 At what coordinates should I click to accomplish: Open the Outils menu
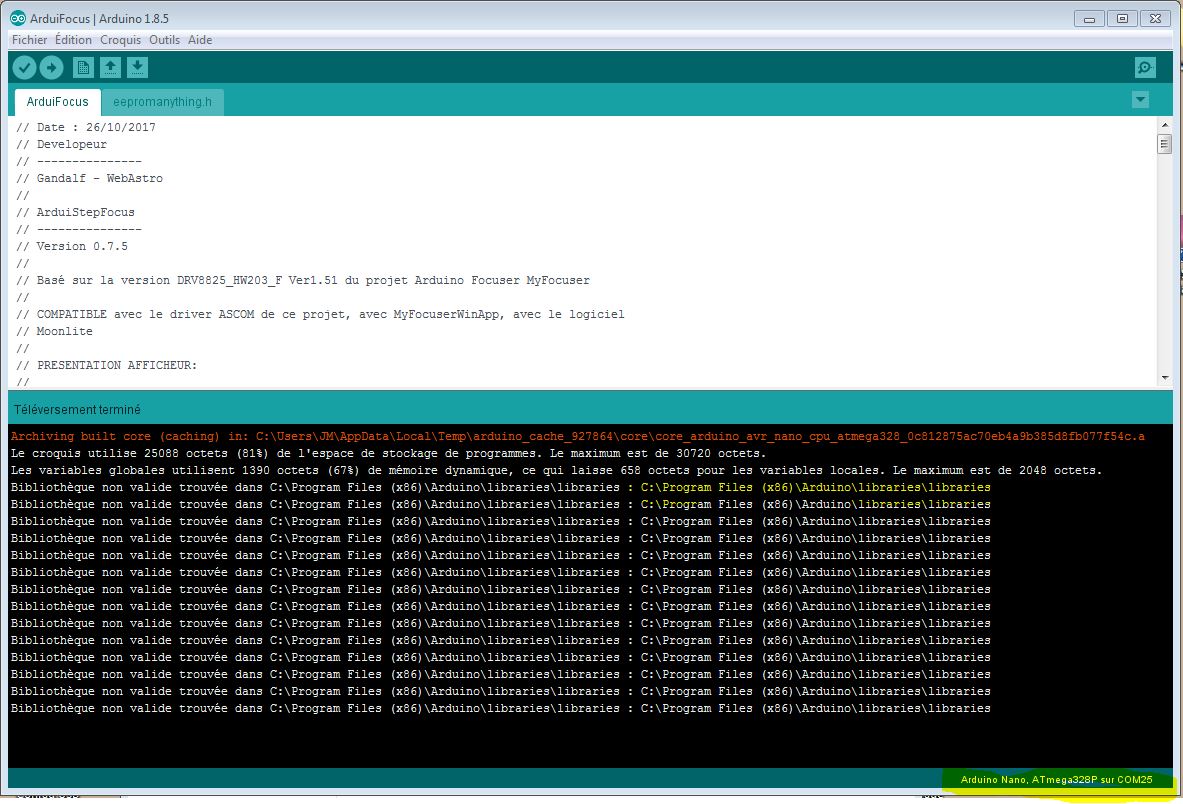tap(164, 40)
